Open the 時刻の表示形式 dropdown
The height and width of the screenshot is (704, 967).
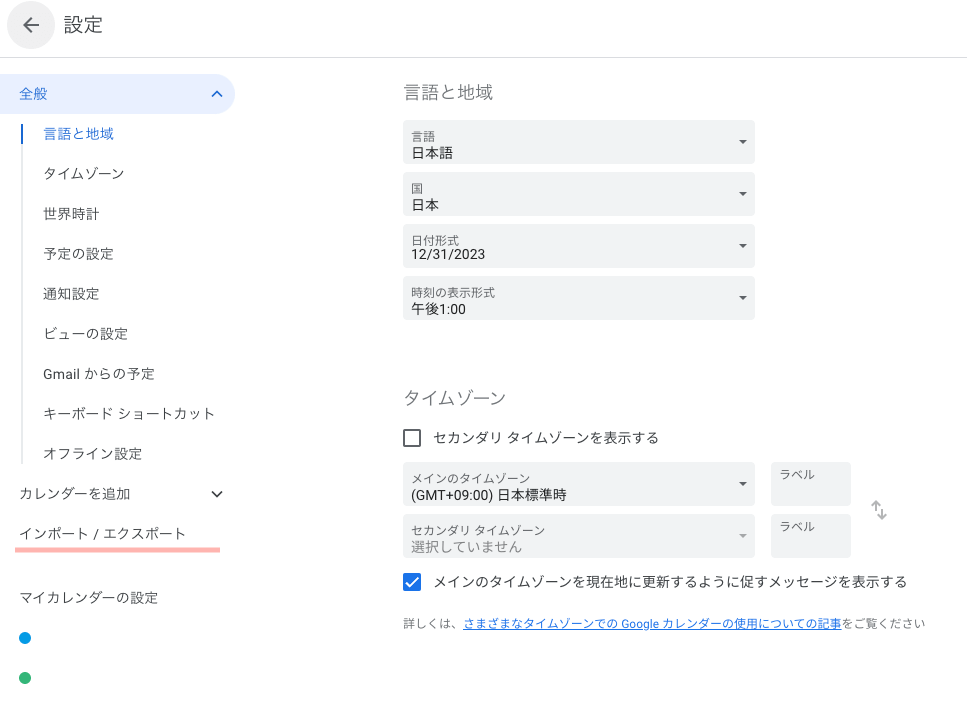tap(578, 298)
